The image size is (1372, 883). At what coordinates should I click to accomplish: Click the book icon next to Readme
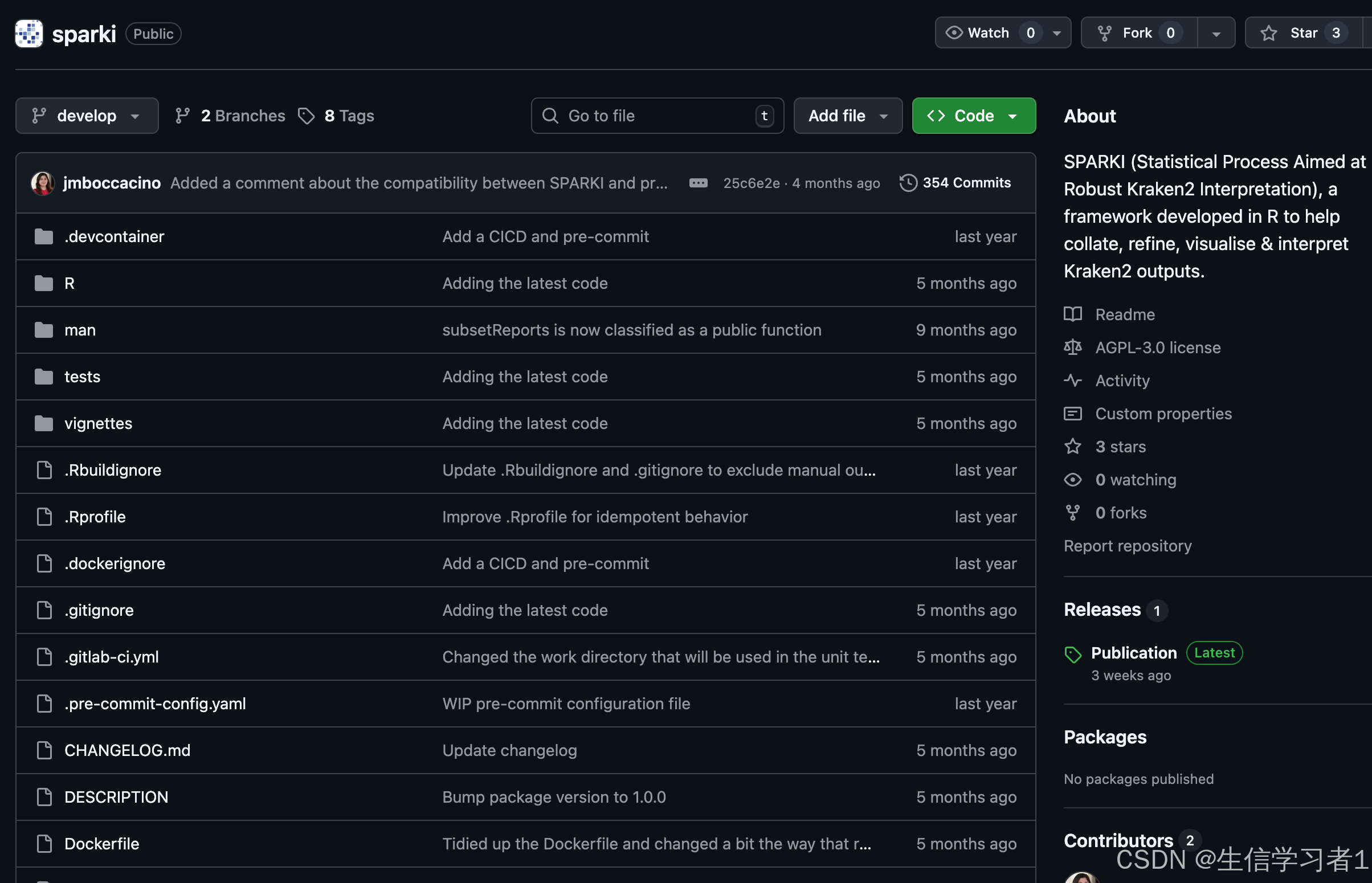(1073, 314)
